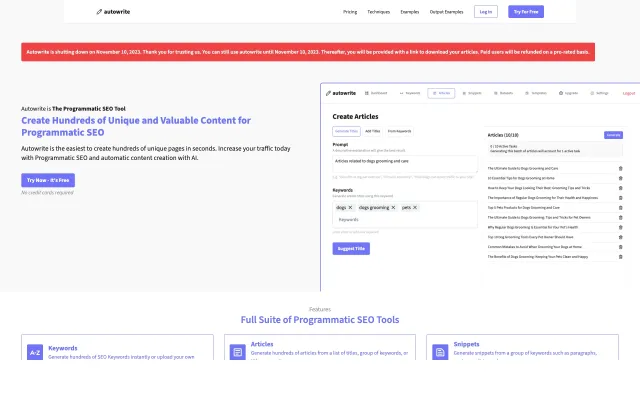Click the 'Try Now - It's Free' button
This screenshot has width=640, height=400.
click(48, 180)
